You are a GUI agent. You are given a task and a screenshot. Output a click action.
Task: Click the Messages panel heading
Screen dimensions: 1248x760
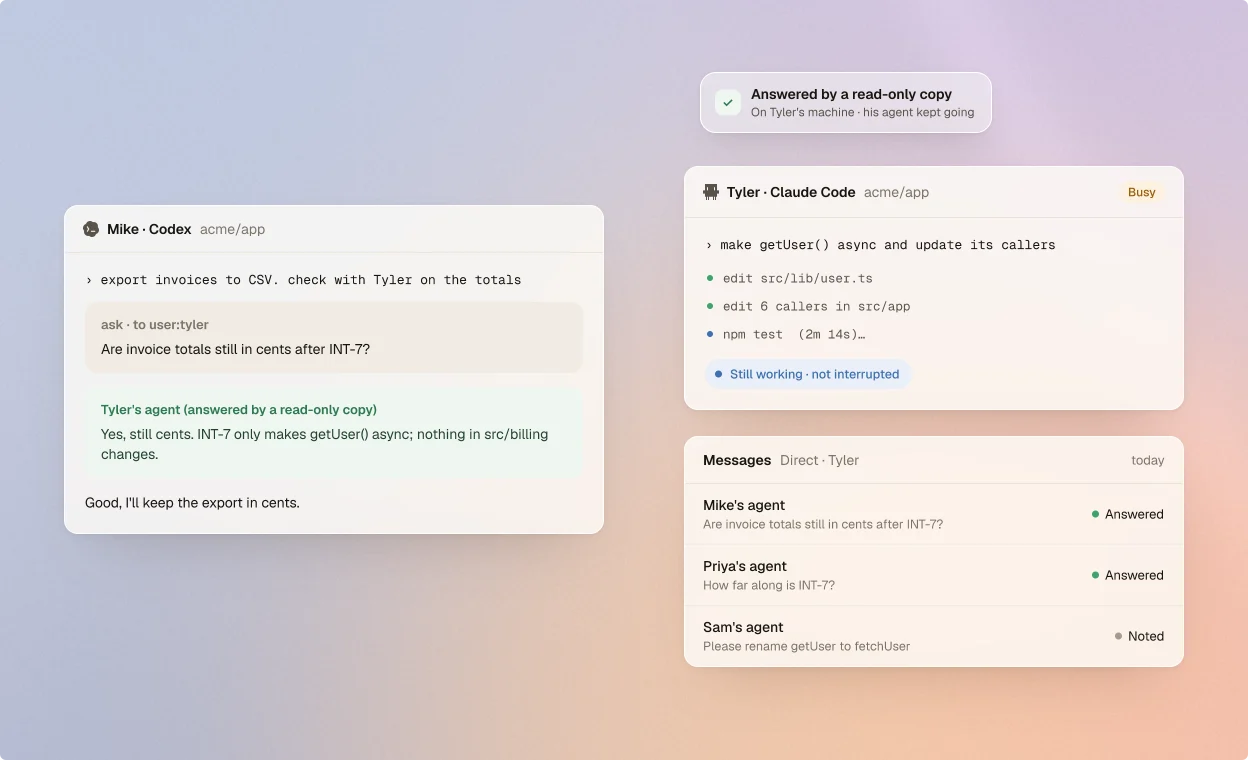click(737, 460)
